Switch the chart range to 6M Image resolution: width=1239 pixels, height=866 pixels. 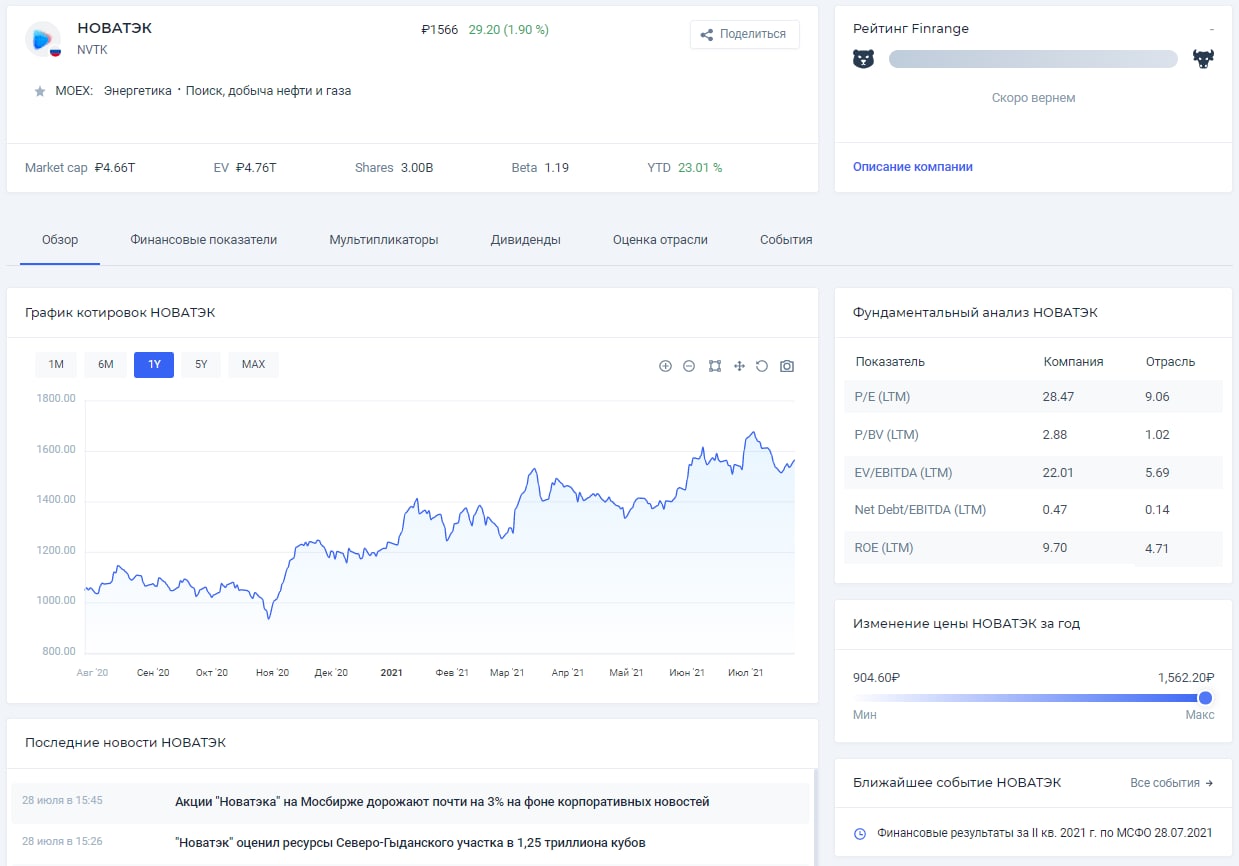106,365
